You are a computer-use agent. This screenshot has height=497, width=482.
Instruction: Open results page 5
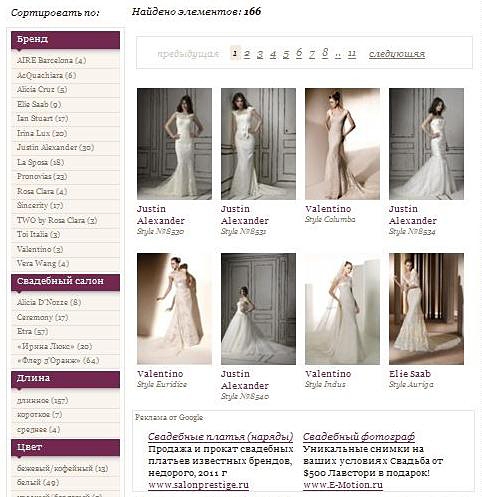[286, 54]
